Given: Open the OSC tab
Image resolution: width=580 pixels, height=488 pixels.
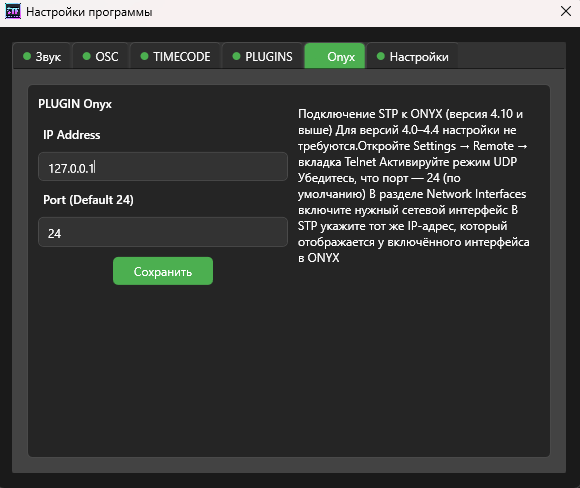Looking at the screenshot, I should click(x=101, y=56).
